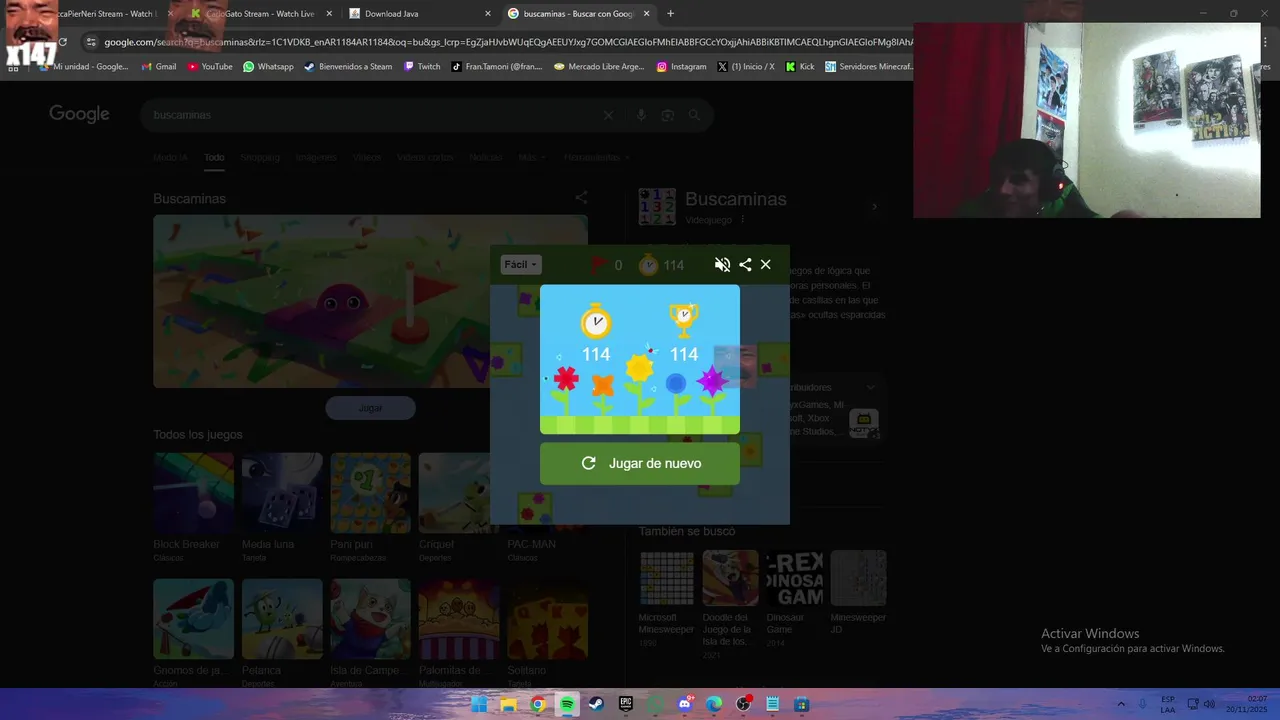Switch to the Modo IA tab
The width and height of the screenshot is (1280, 720).
pos(170,158)
